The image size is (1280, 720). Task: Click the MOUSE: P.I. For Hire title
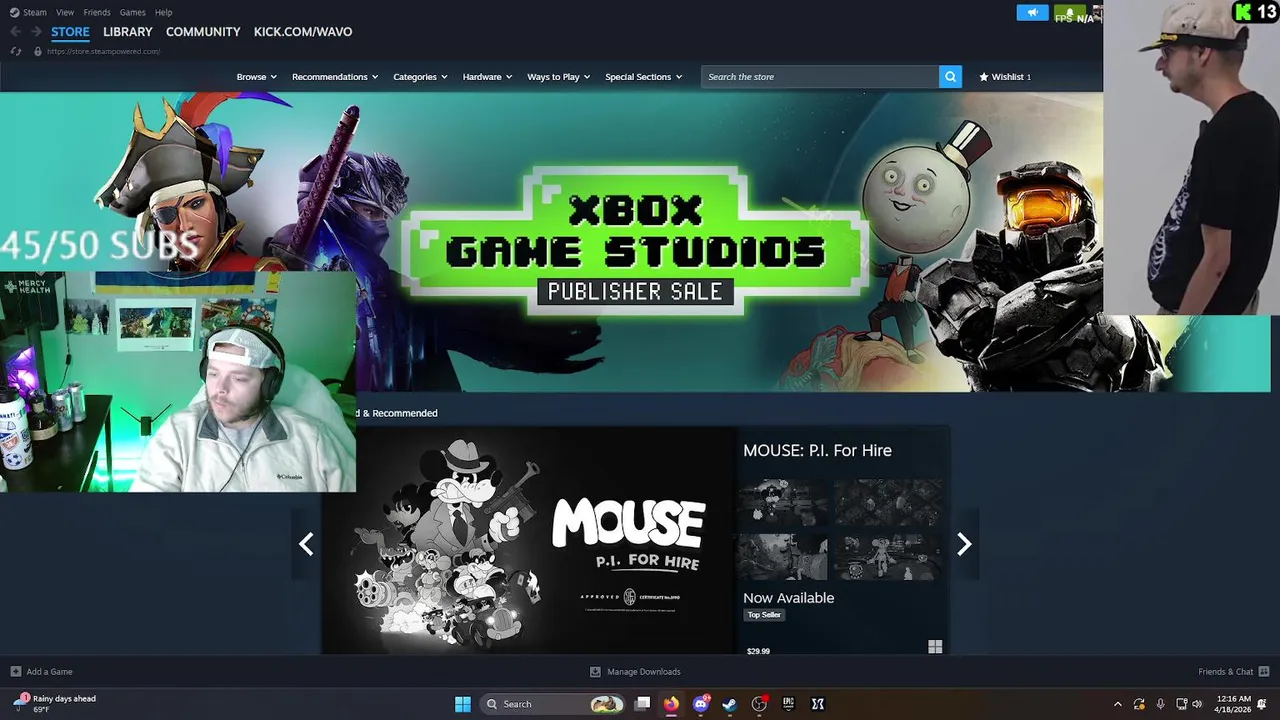click(x=817, y=451)
